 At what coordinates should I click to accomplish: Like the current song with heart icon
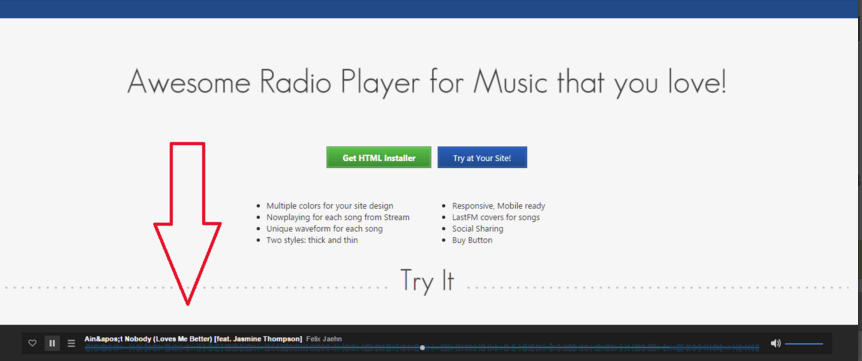click(32, 343)
